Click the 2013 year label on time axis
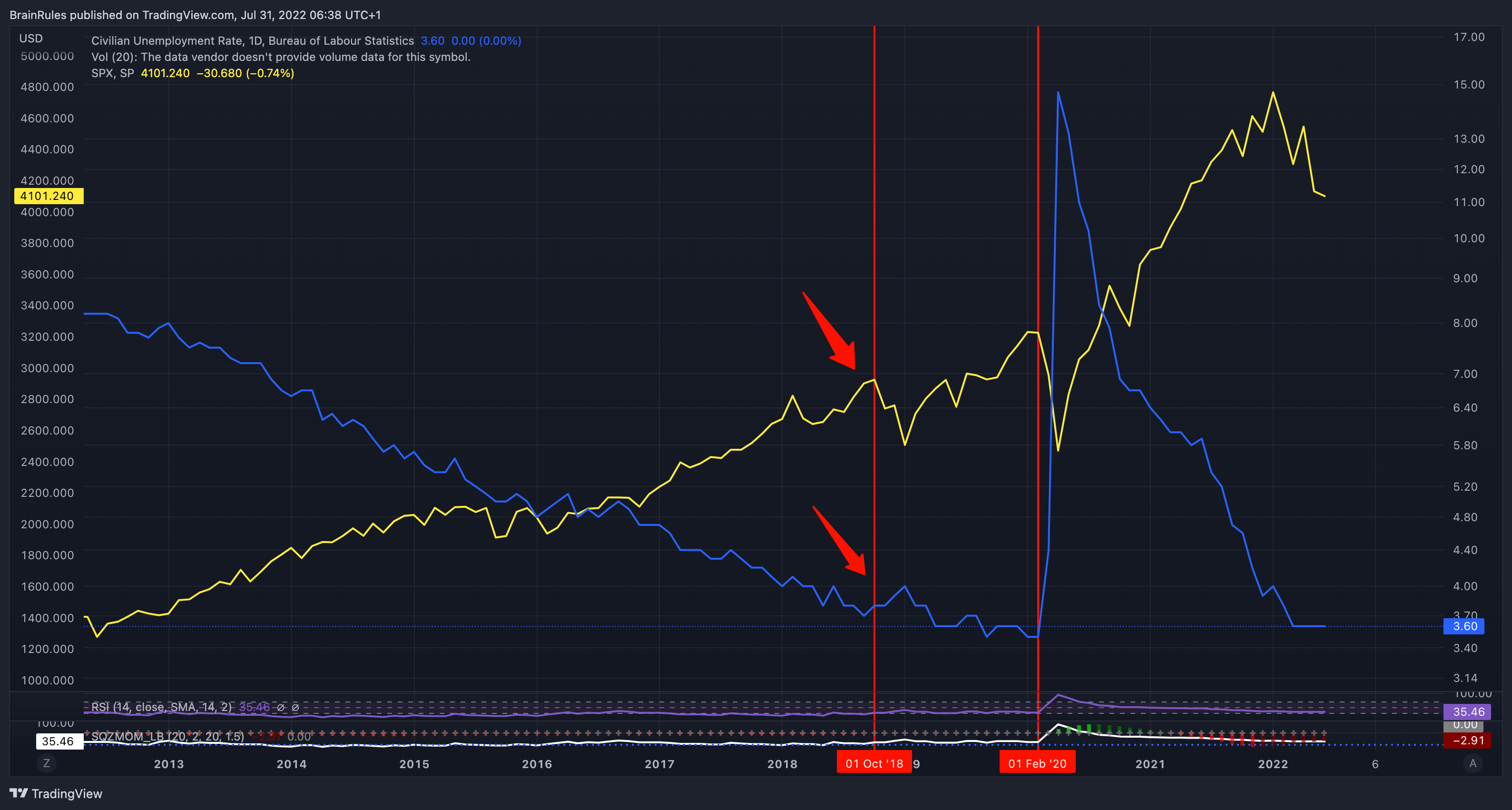 [x=168, y=764]
